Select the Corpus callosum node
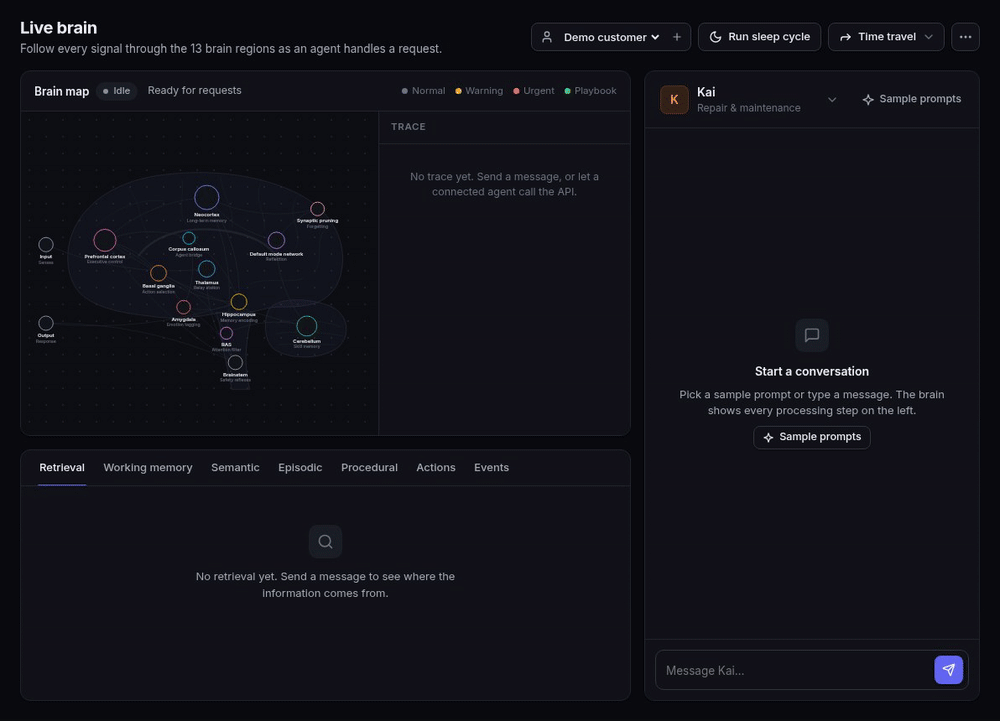1000x721 pixels. pos(189,238)
